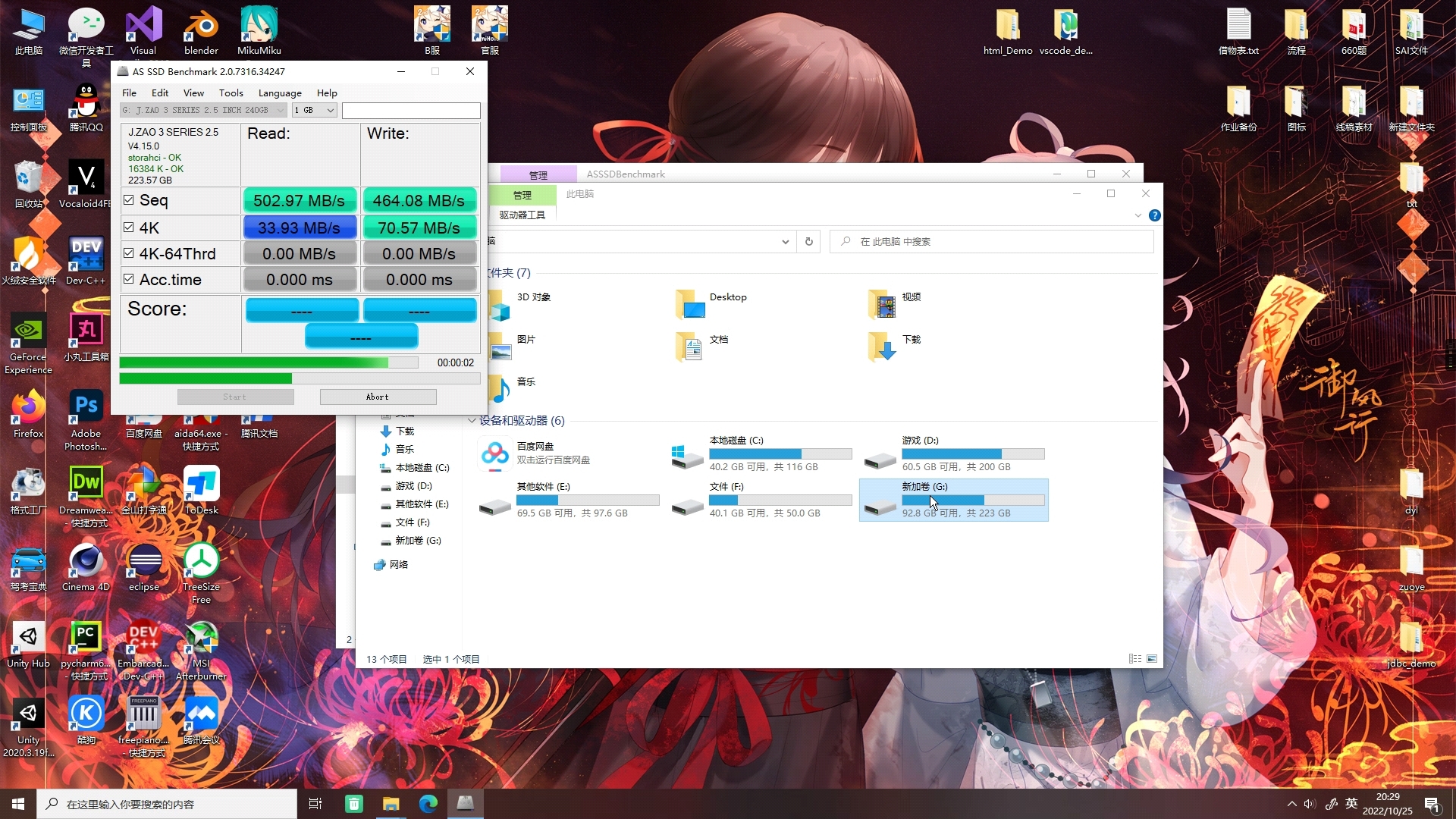The image size is (1456, 819).
Task: Uncheck the Acc.time benchmark test
Action: [x=129, y=279]
